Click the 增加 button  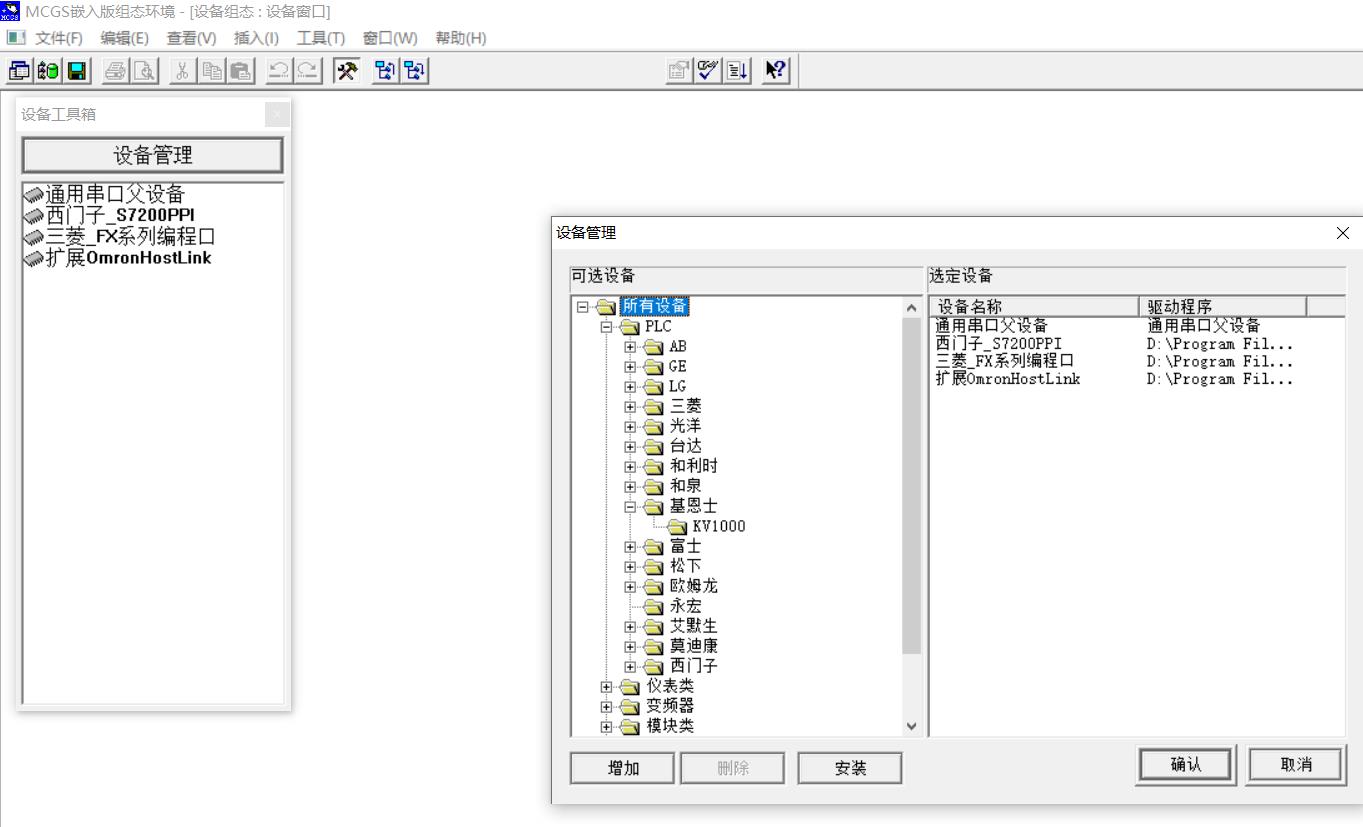pyautogui.click(x=623, y=768)
